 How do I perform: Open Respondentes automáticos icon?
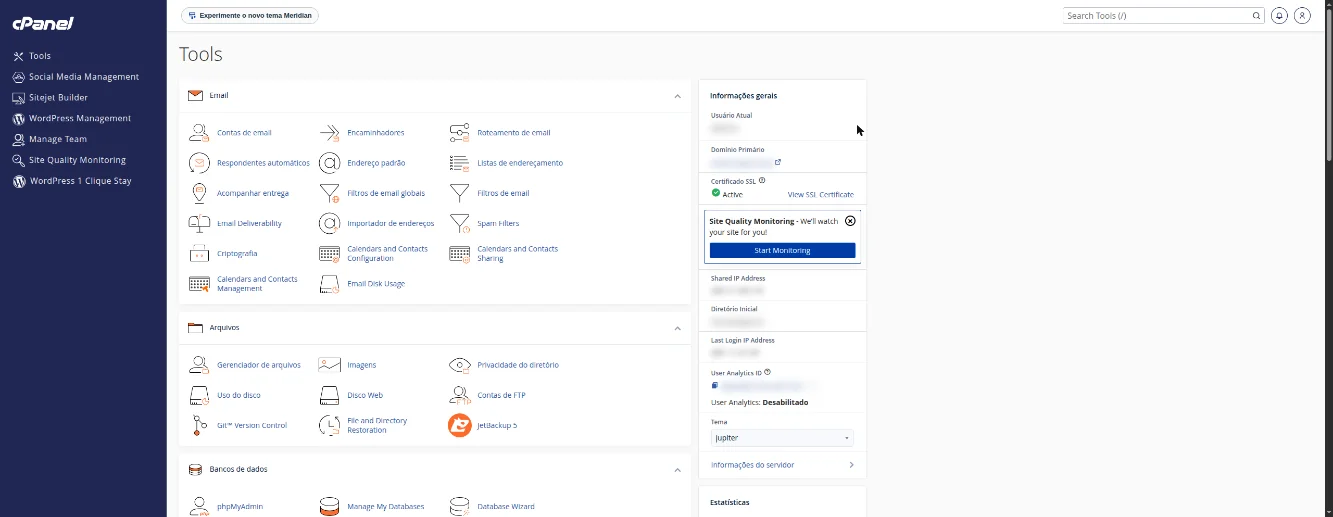pos(199,162)
